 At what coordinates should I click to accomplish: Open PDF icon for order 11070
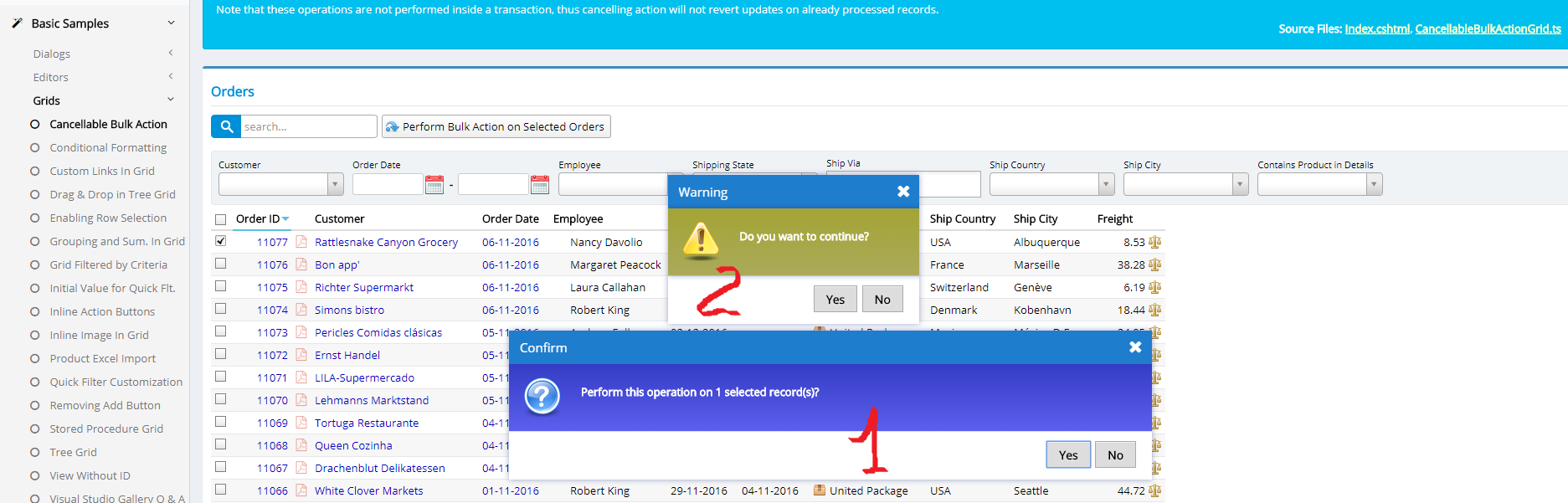301,400
